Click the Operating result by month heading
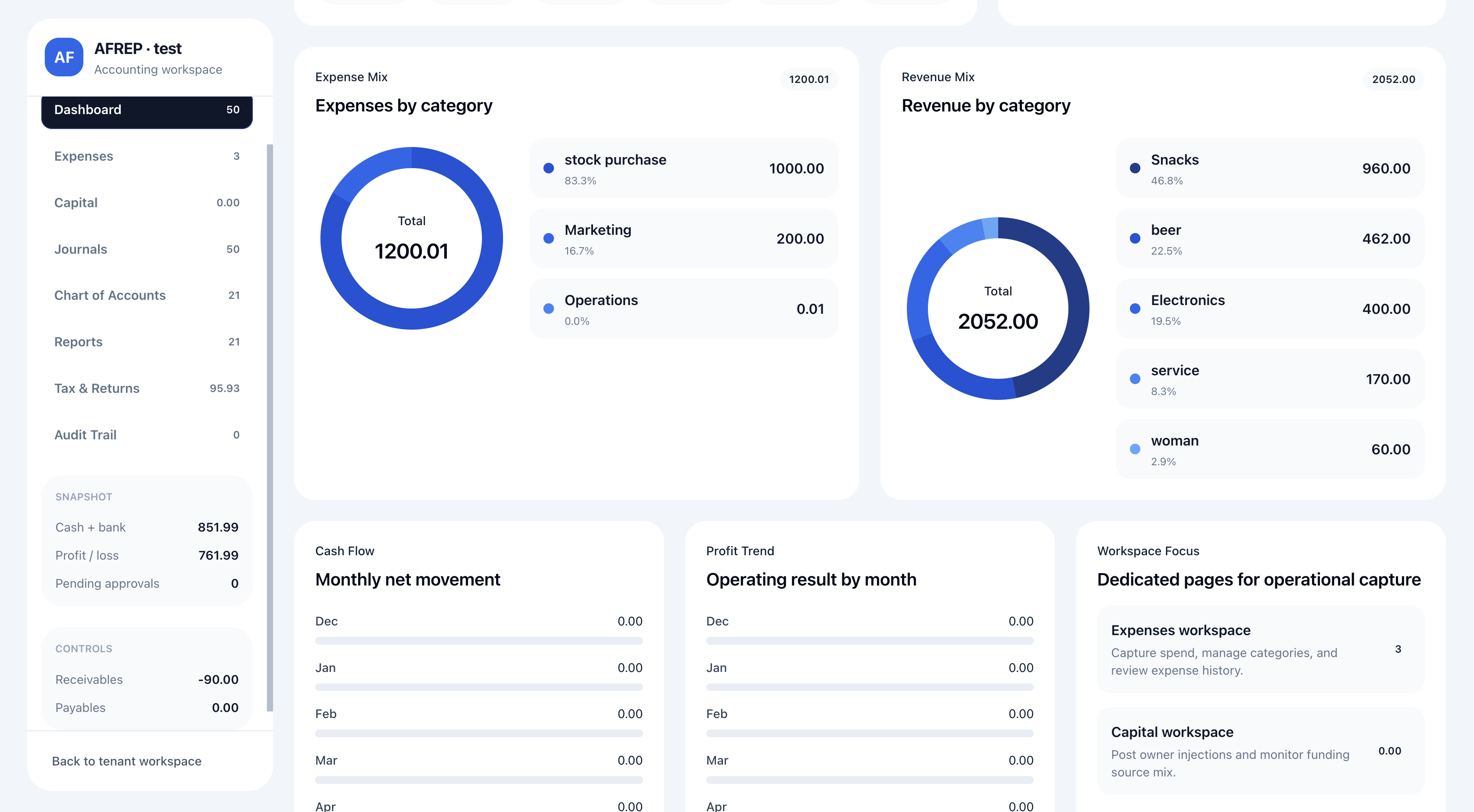The height and width of the screenshot is (812, 1474). (811, 580)
